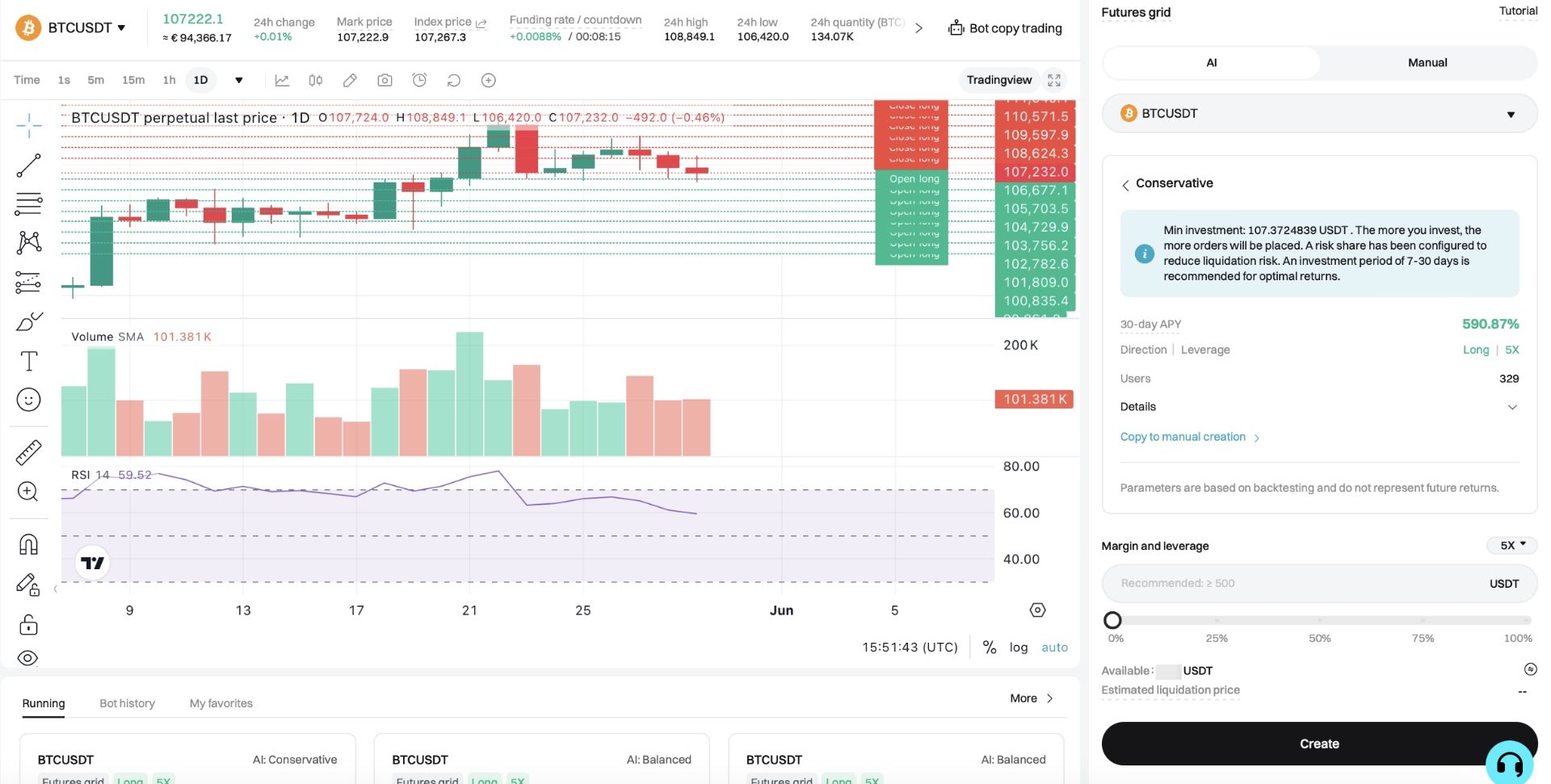Image resolution: width=1551 pixels, height=784 pixels.
Task: Expand More running bots
Action: coord(1032,698)
